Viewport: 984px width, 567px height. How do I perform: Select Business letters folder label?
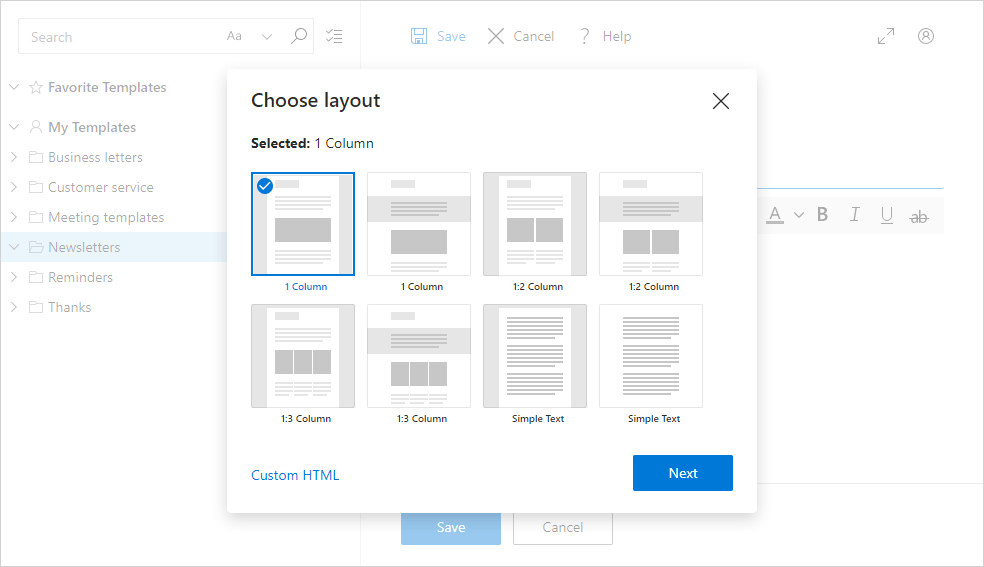point(95,157)
